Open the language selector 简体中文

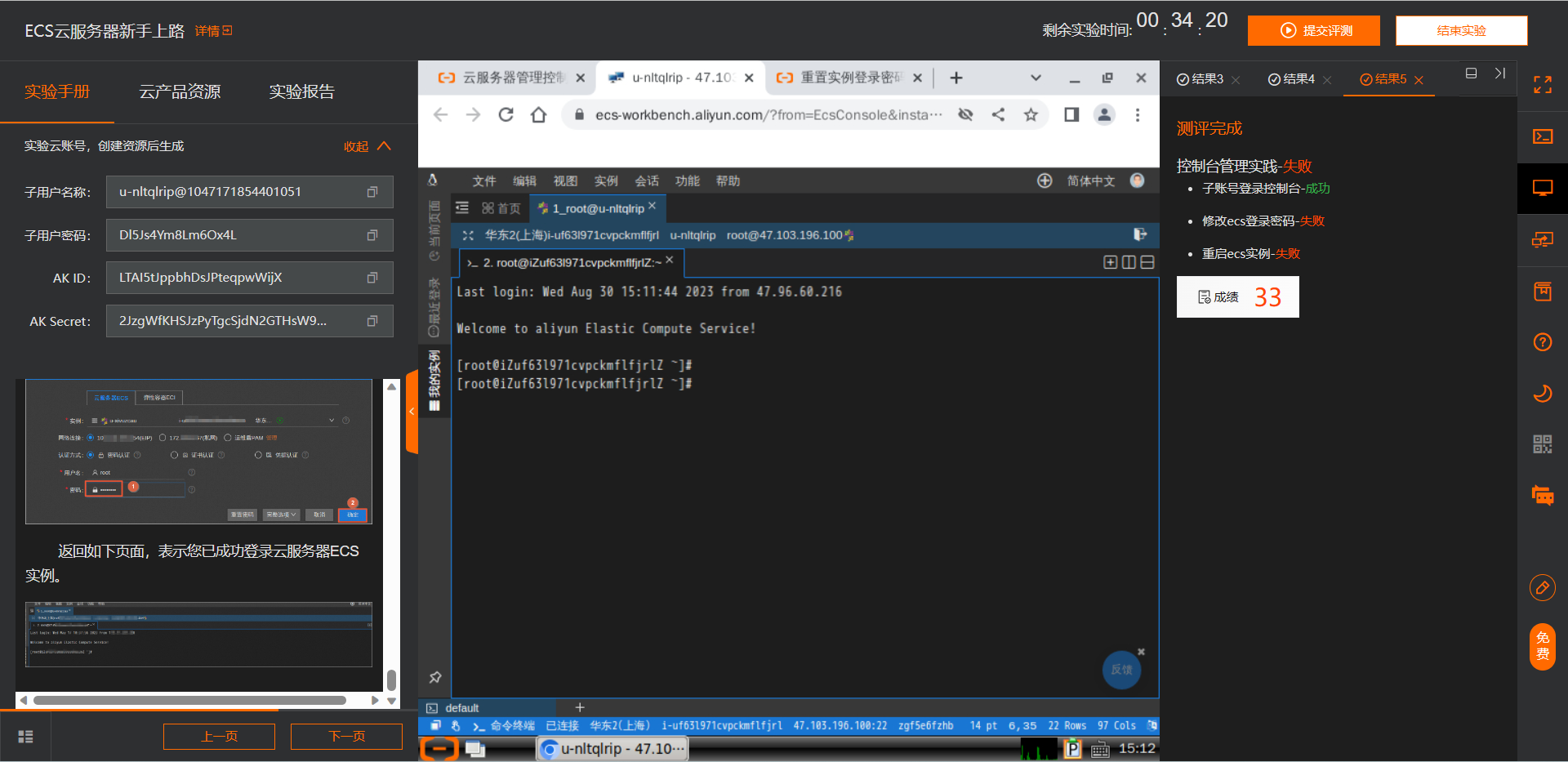[x=1090, y=181]
